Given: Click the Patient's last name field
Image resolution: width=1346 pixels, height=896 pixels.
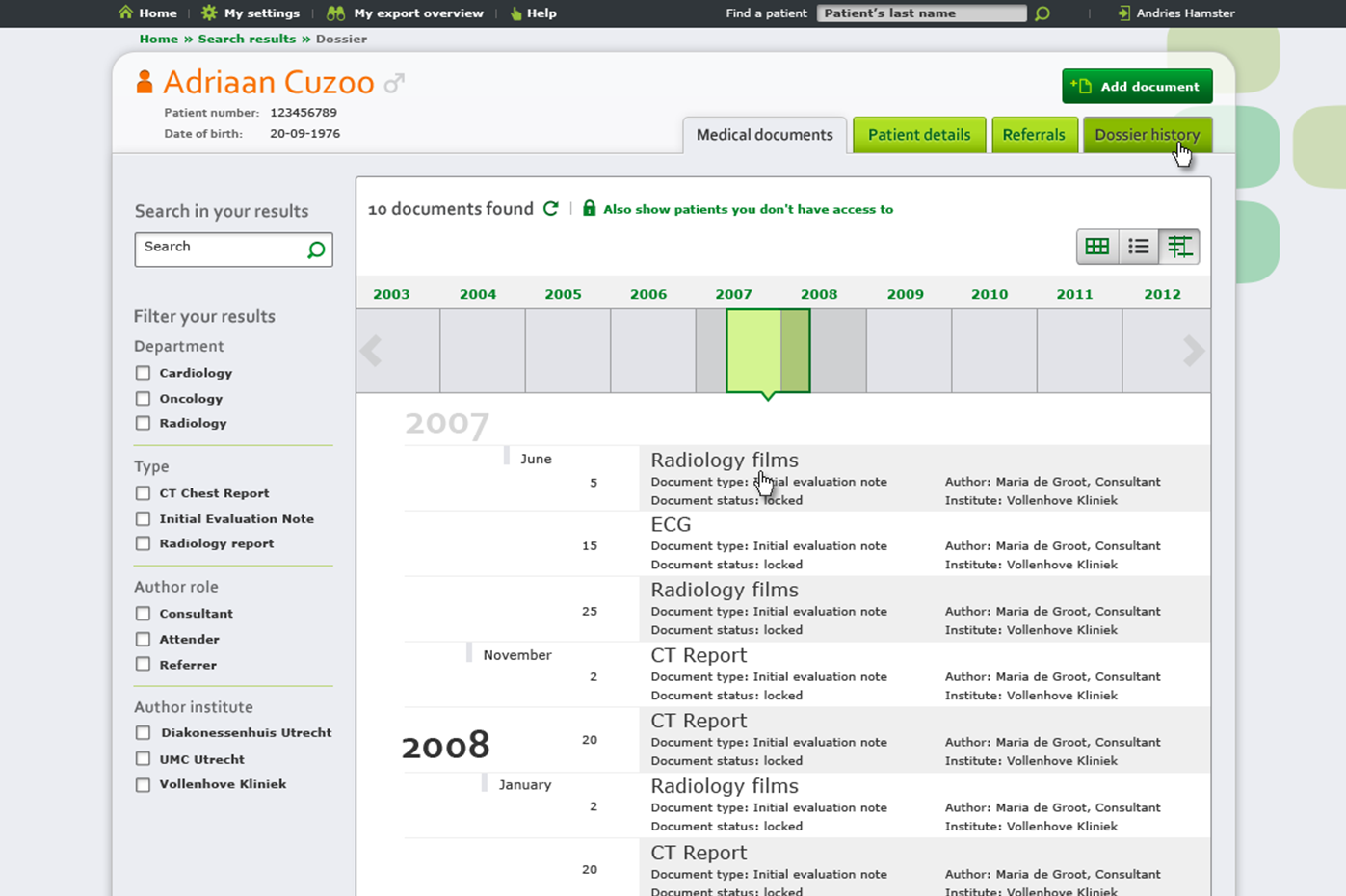Looking at the screenshot, I should (921, 13).
